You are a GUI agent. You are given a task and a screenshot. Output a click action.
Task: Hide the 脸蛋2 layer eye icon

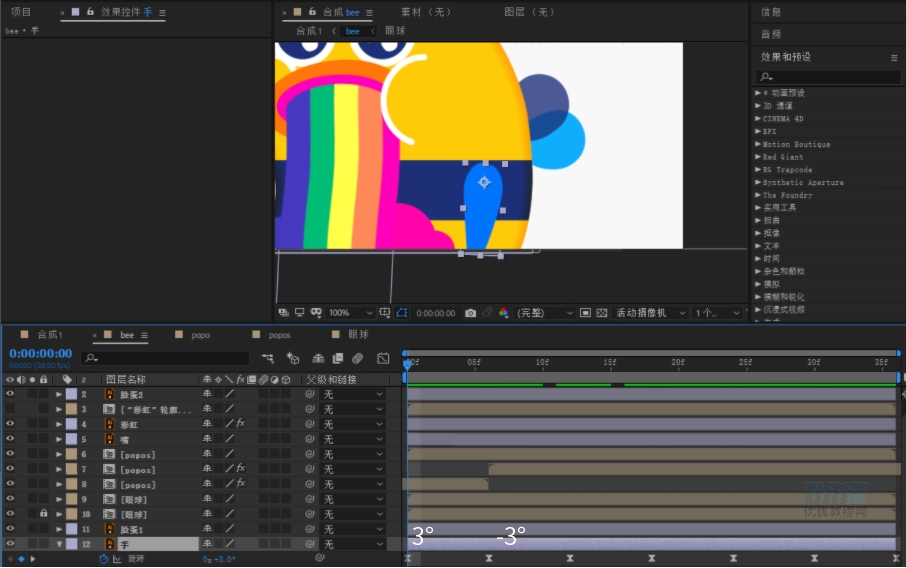point(10,393)
